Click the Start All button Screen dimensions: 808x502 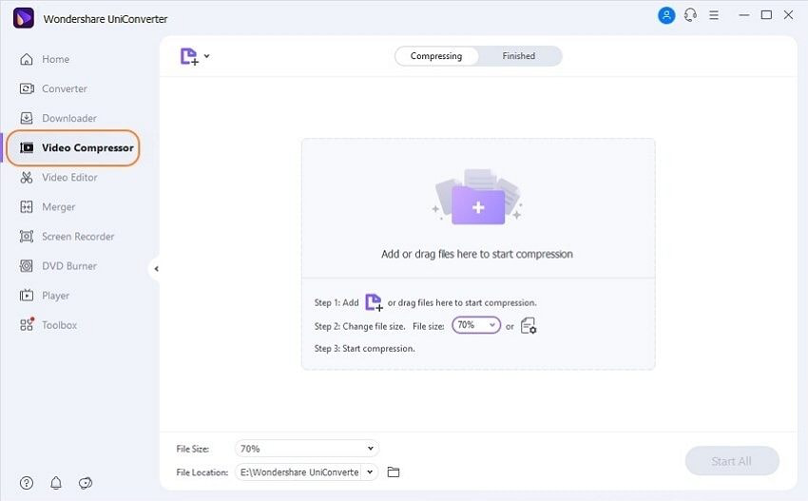coord(732,461)
